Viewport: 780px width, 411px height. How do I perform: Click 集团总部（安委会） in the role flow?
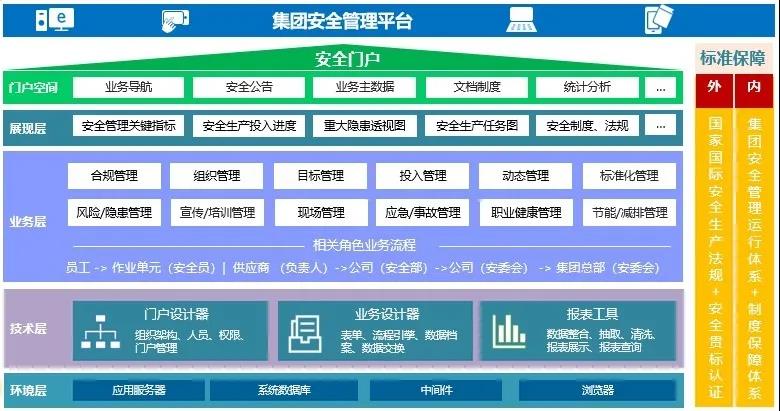click(x=607, y=268)
